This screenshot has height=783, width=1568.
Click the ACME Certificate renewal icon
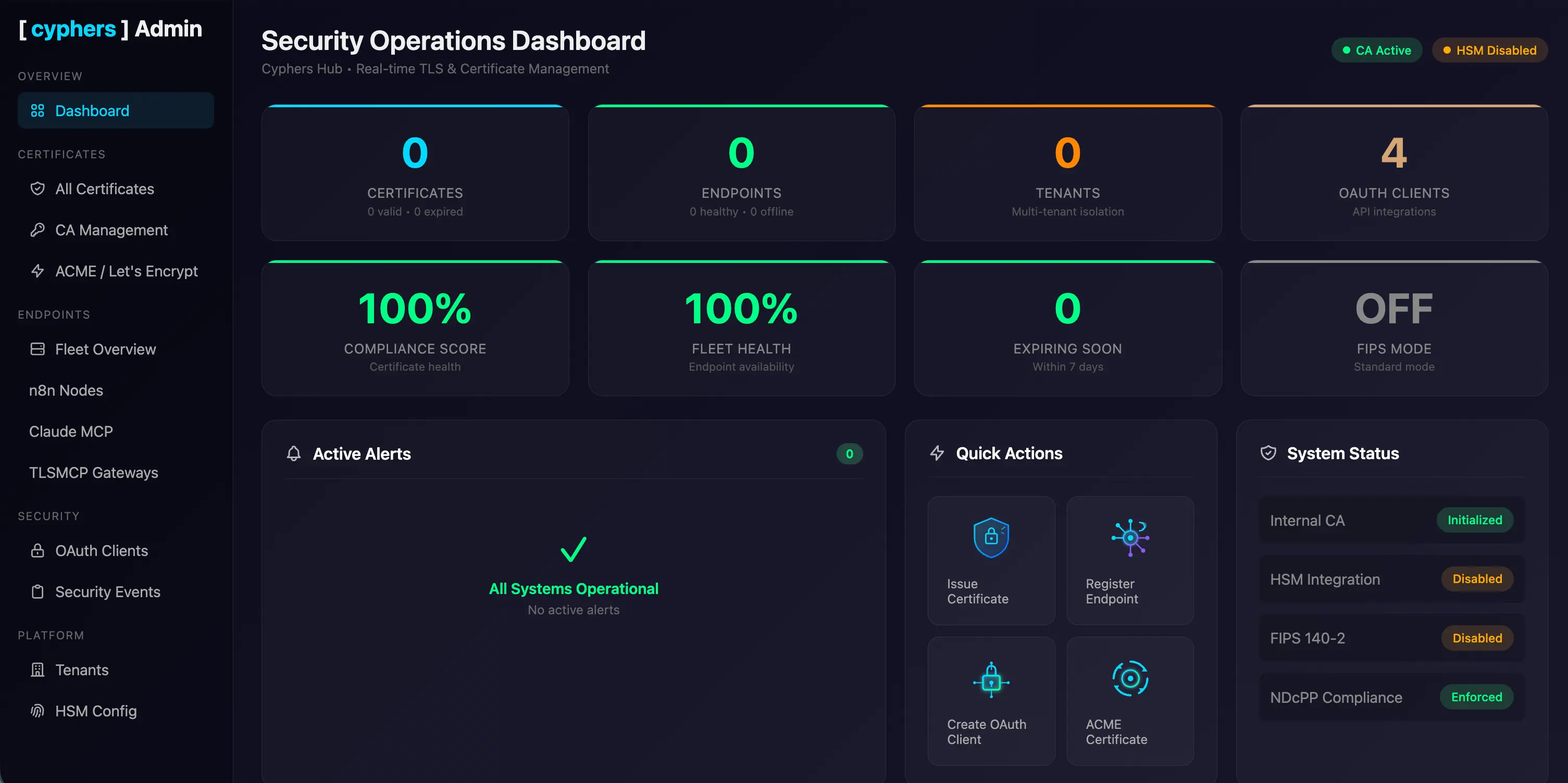tap(1130, 678)
